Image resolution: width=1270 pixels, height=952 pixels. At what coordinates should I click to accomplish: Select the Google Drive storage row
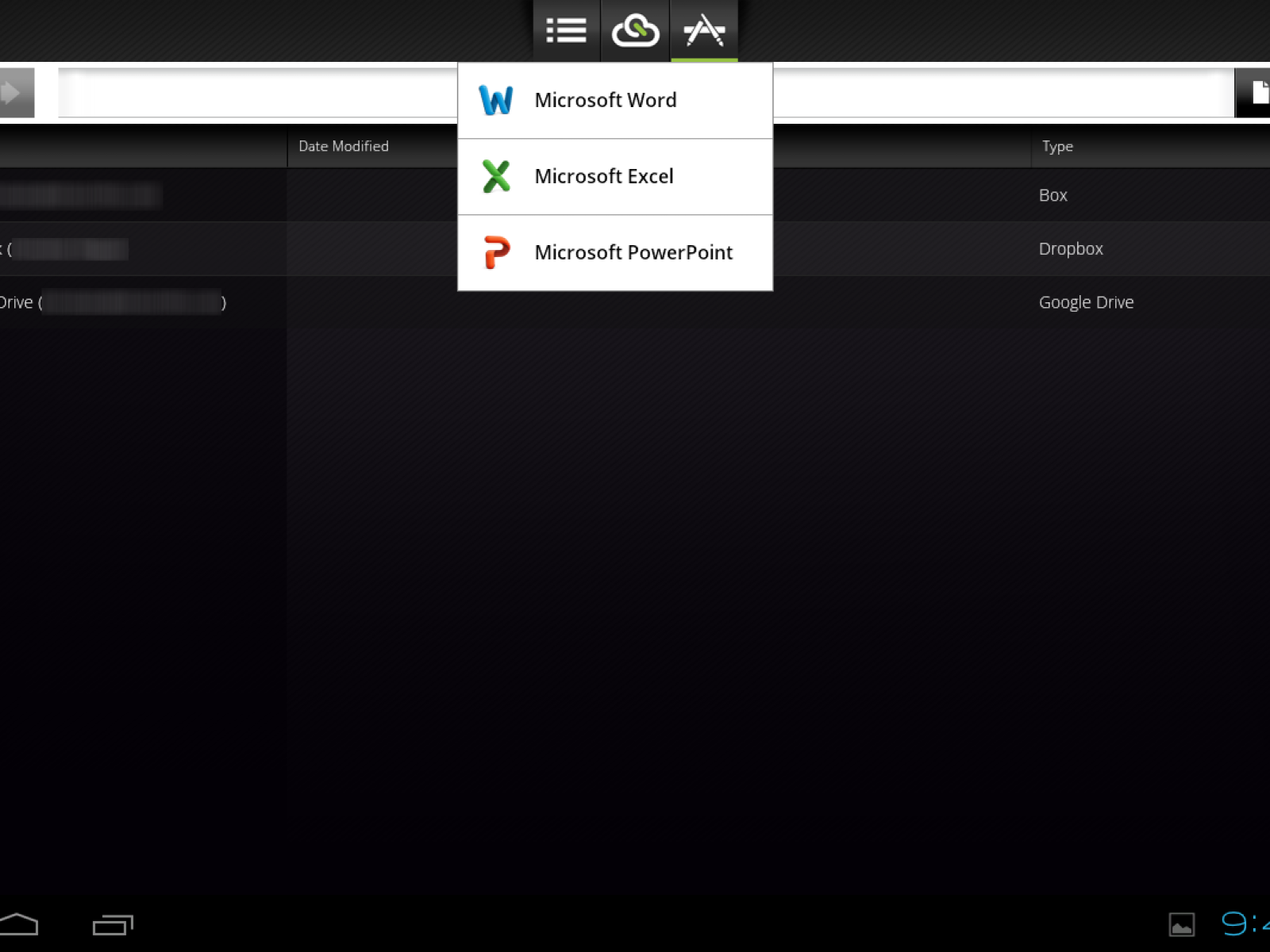click(635, 302)
